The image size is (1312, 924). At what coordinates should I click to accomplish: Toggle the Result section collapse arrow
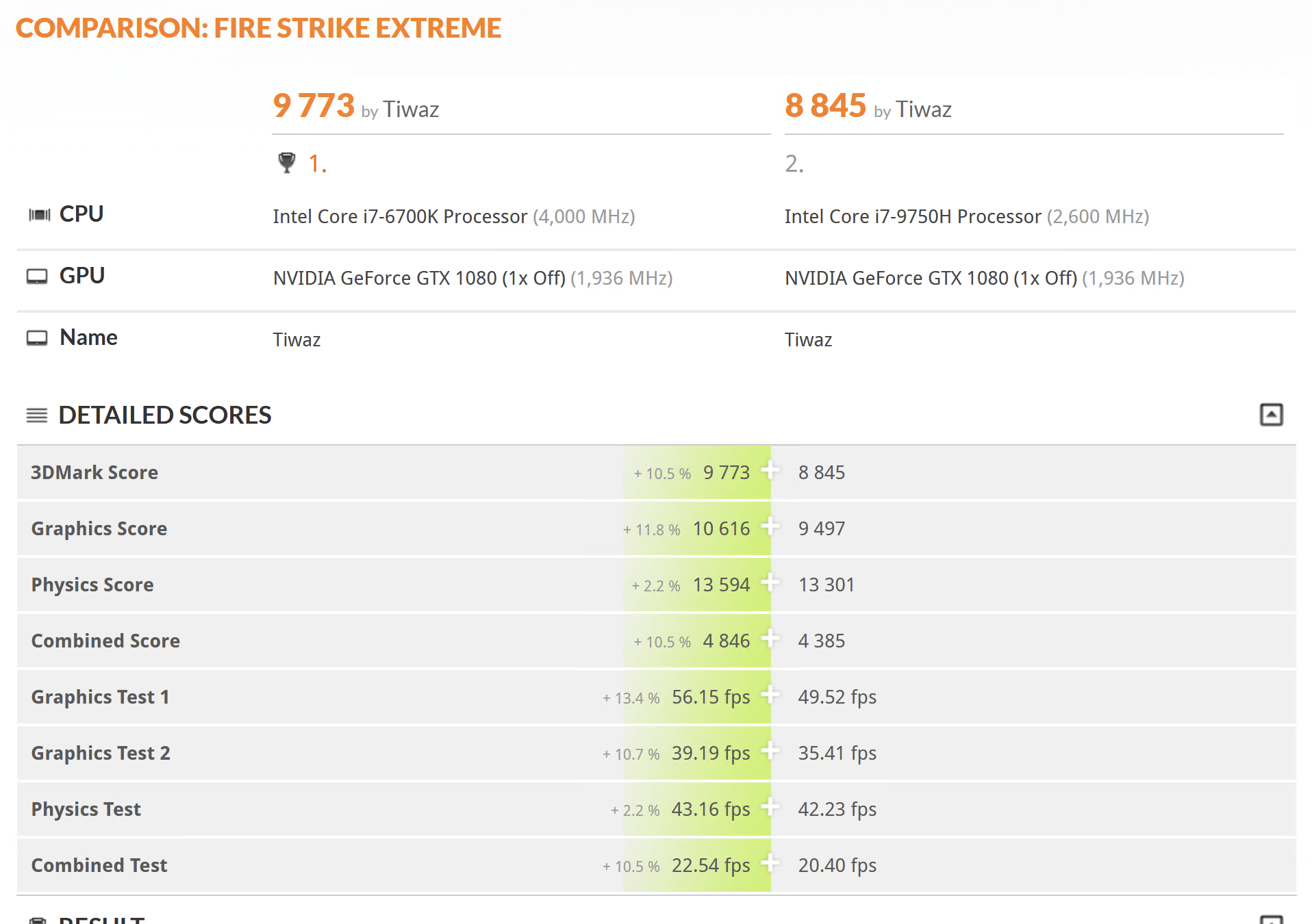click(1272, 919)
